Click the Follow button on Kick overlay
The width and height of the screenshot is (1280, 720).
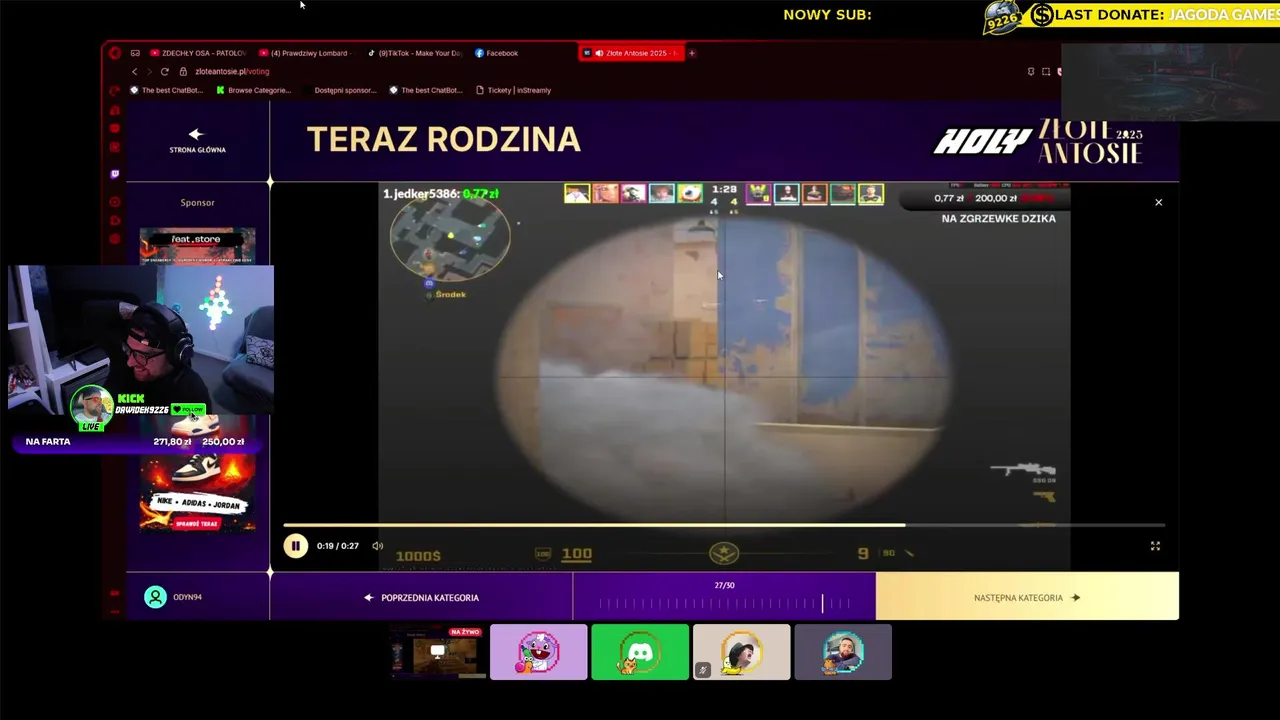[x=188, y=409]
